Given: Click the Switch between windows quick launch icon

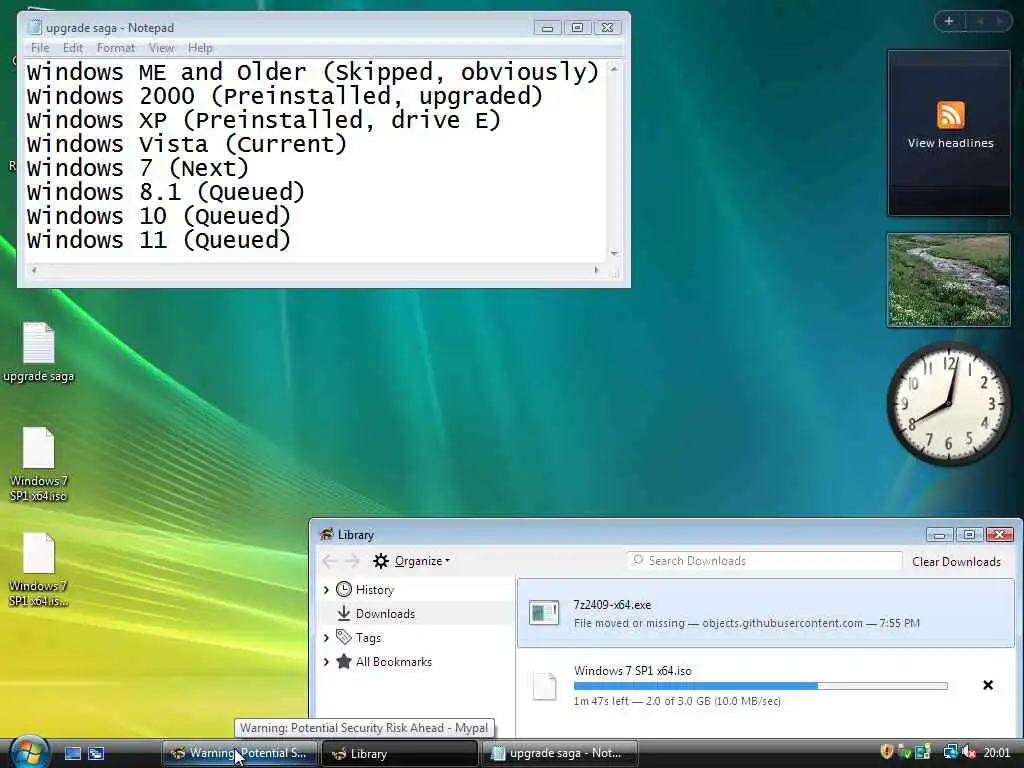Looking at the screenshot, I should (96, 753).
